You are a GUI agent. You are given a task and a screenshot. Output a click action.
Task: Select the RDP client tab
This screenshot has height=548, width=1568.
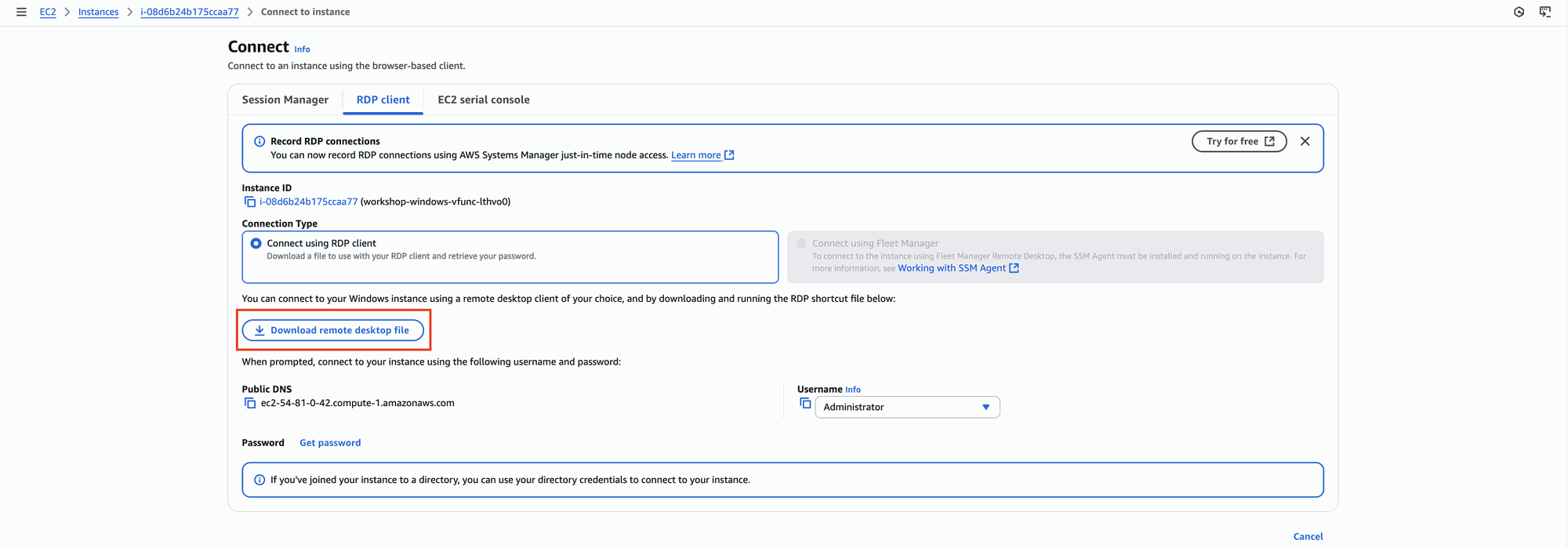383,100
